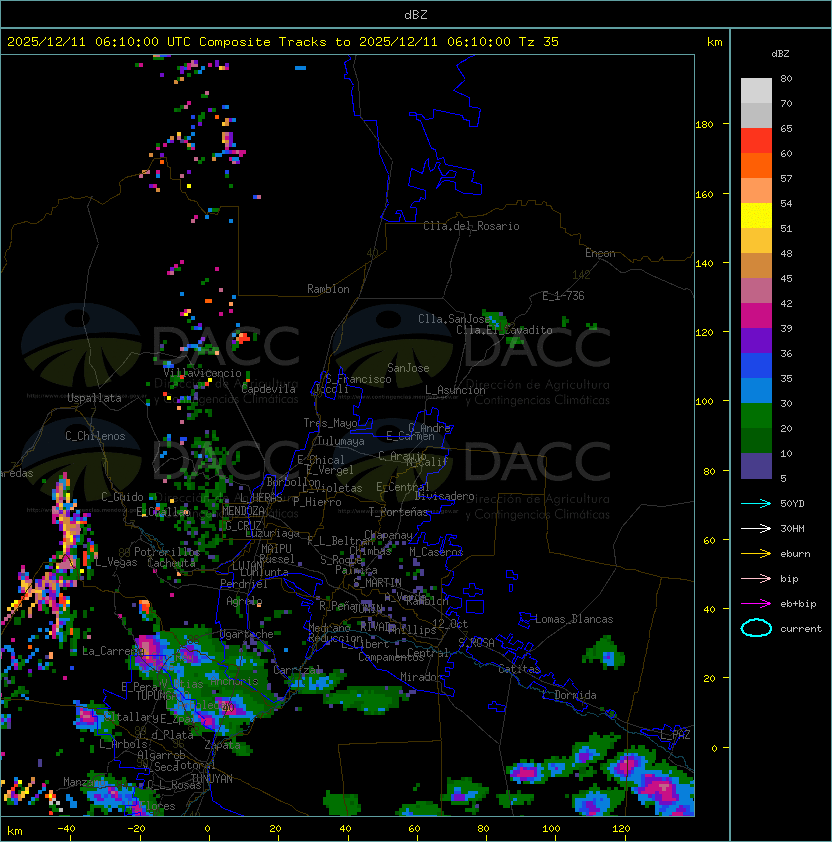Click the '-20' tick on the bottom km axis
The width and height of the screenshot is (832, 842).
click(x=135, y=829)
